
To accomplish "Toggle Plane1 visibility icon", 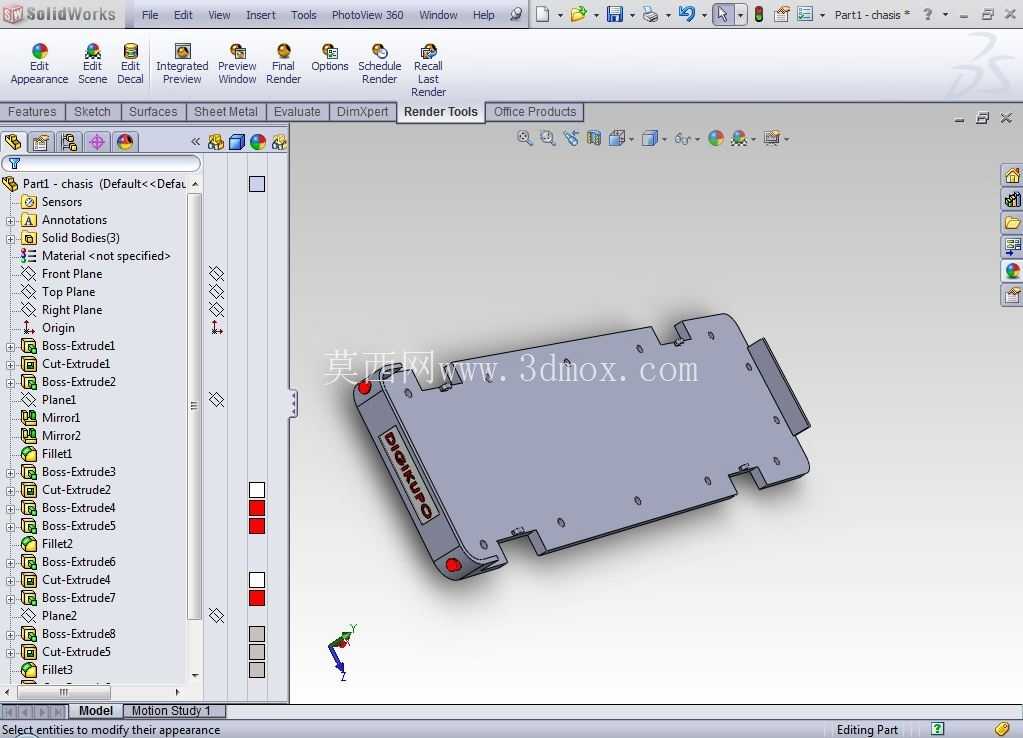I will pos(217,399).
